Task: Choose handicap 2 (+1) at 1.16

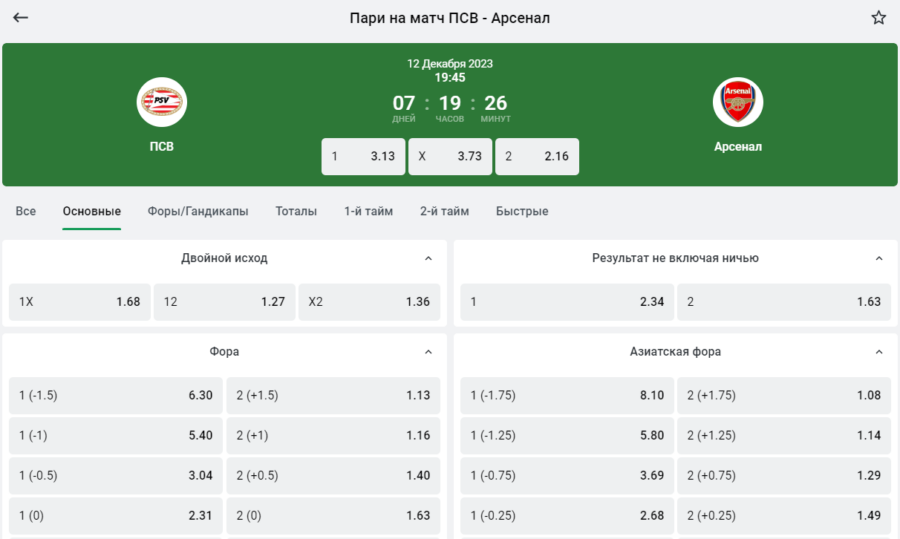Action: tap(333, 436)
